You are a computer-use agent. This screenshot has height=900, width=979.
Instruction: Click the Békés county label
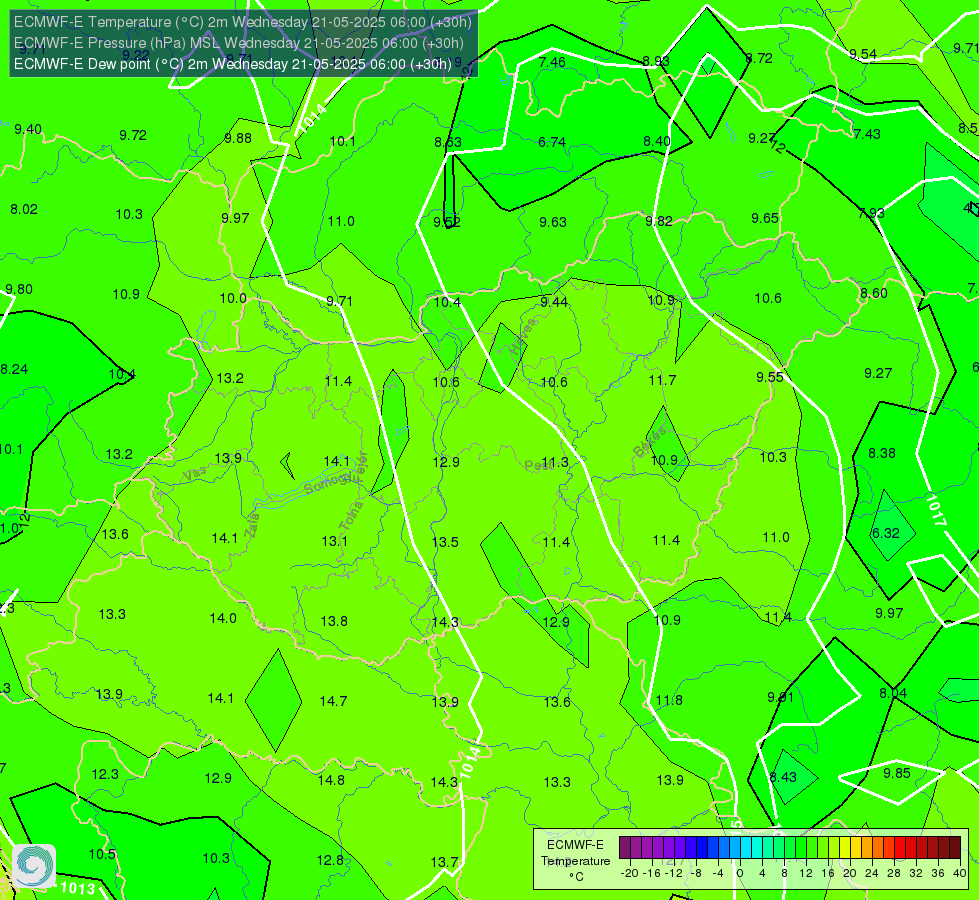pyautogui.click(x=650, y=440)
